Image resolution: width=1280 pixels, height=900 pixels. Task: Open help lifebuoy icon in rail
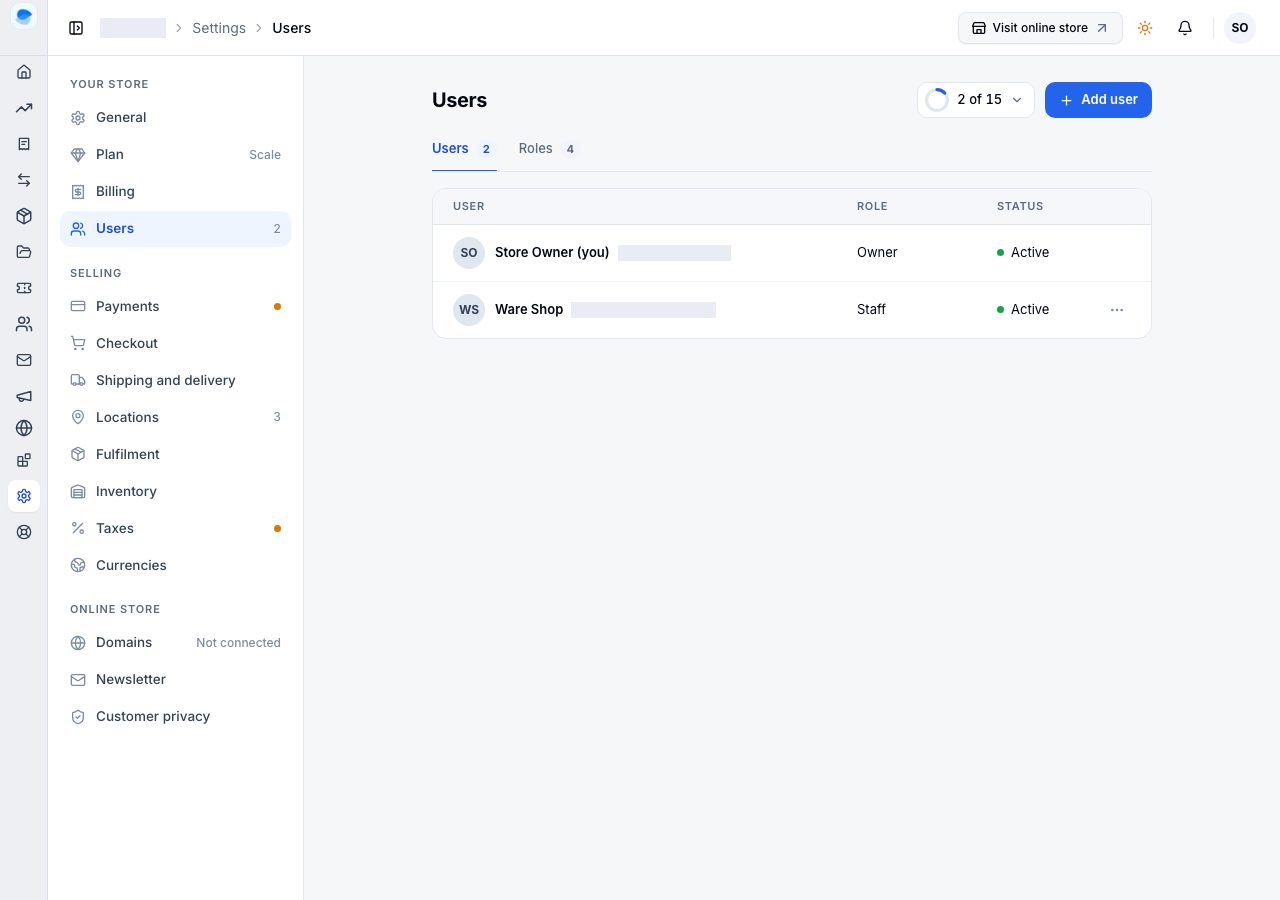pos(24,532)
